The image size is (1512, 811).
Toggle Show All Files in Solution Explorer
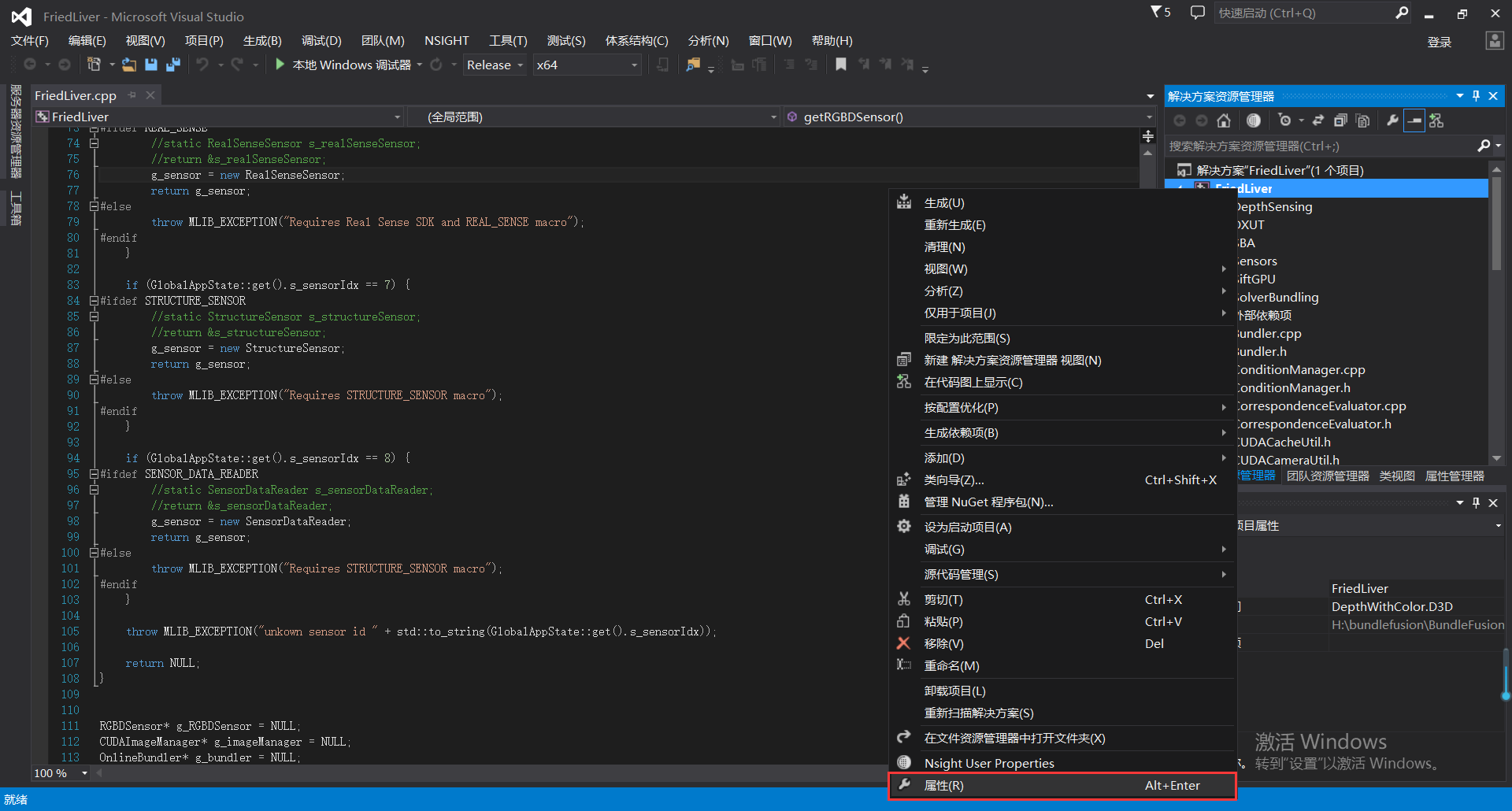pyautogui.click(x=1362, y=120)
